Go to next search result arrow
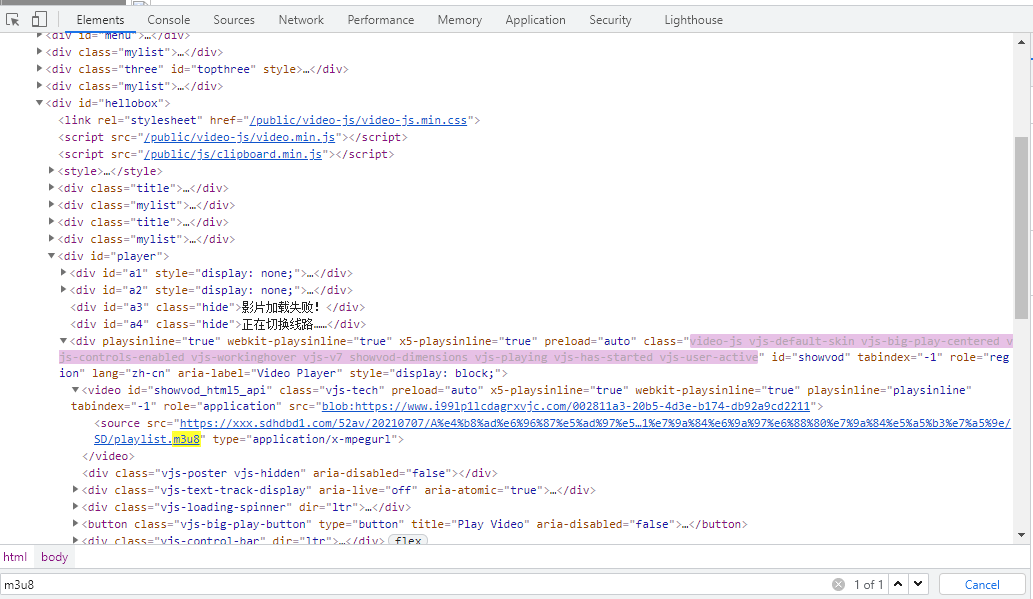The width and height of the screenshot is (1033, 599). (x=918, y=585)
